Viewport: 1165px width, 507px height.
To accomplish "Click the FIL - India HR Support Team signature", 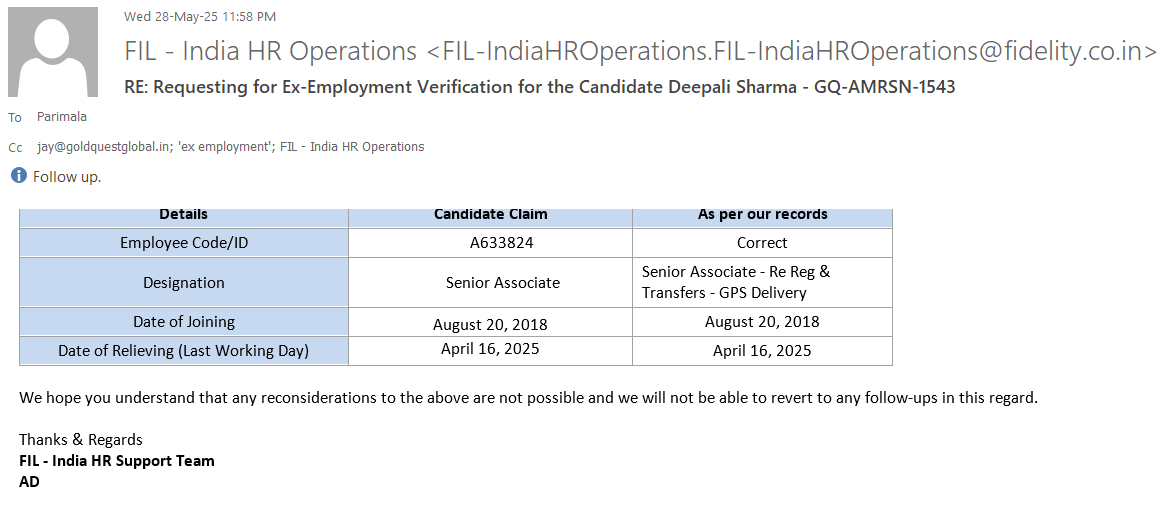I will pos(117,461).
